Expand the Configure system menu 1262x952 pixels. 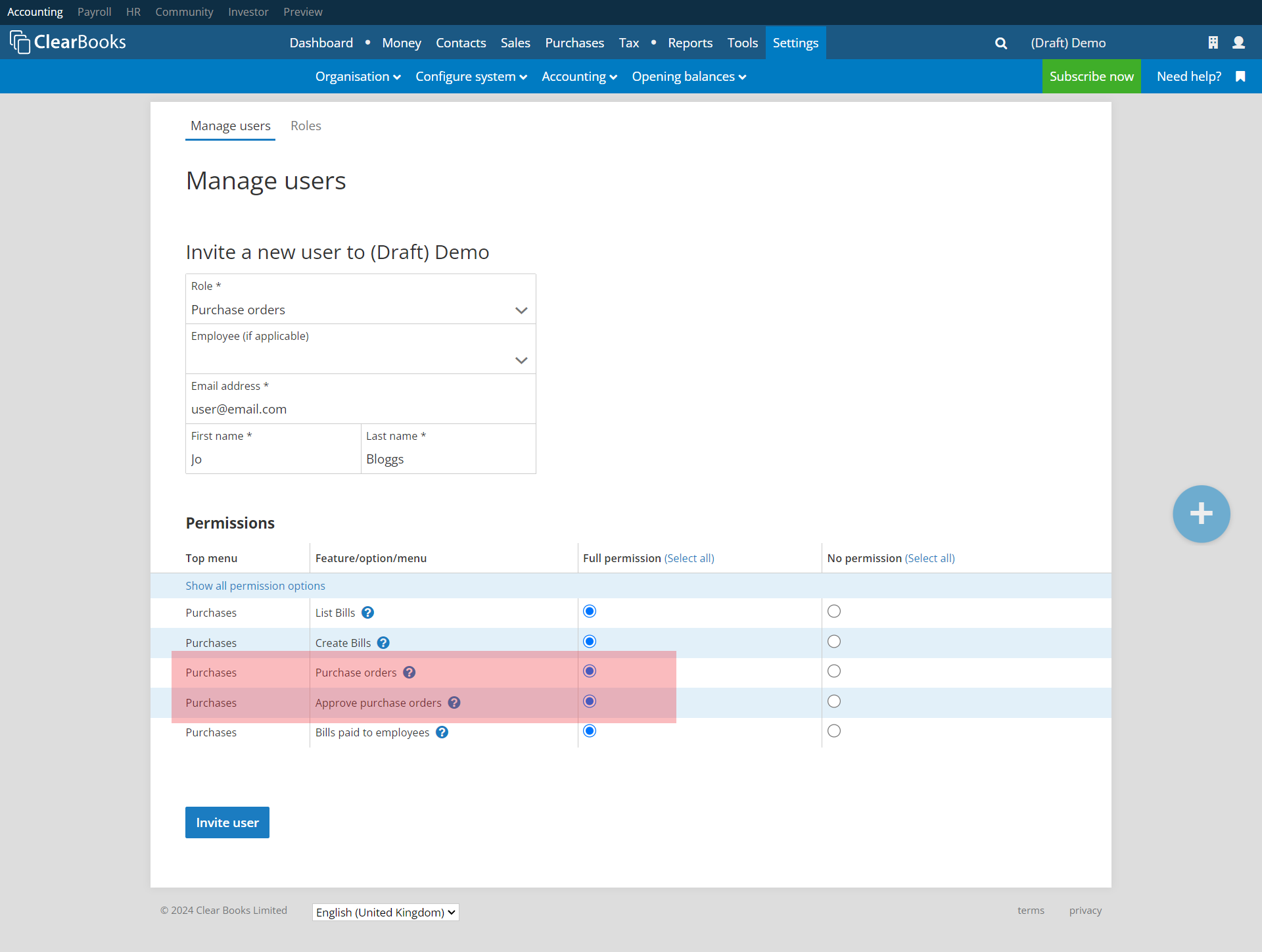471,77
